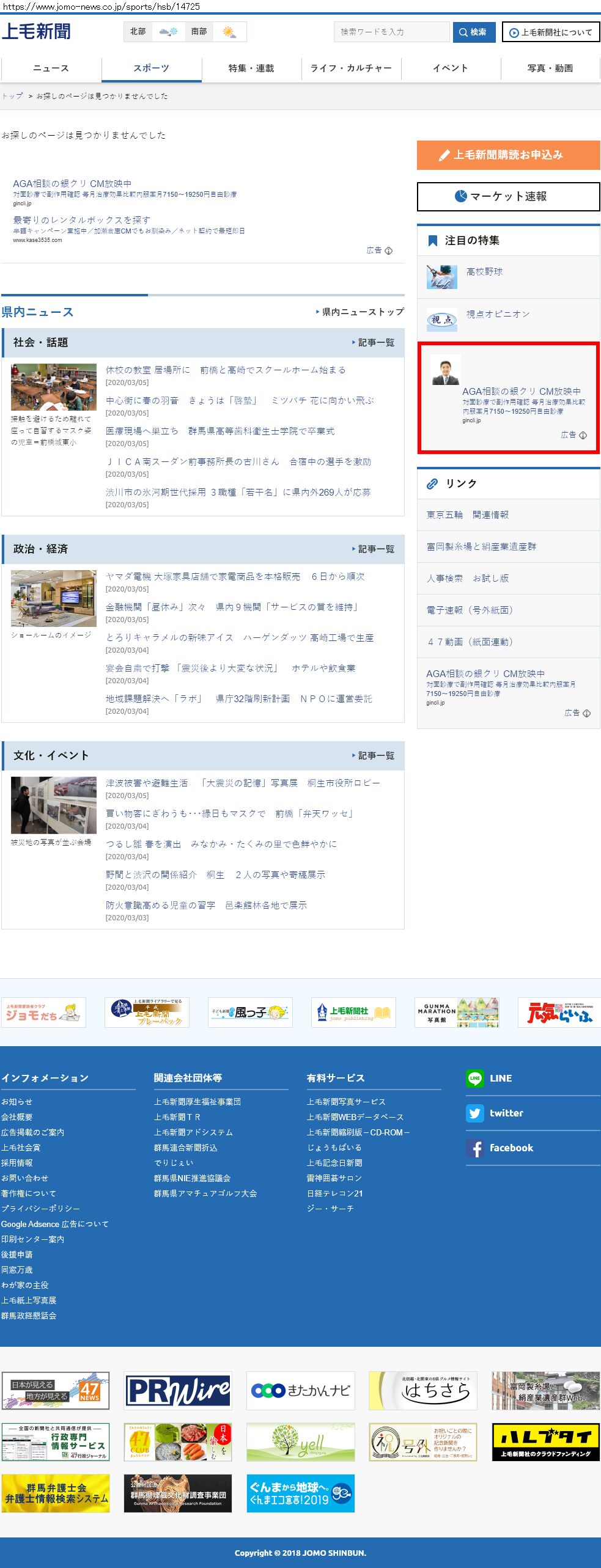Open the マーケット速報 button
The image size is (601, 1568).
508,196
